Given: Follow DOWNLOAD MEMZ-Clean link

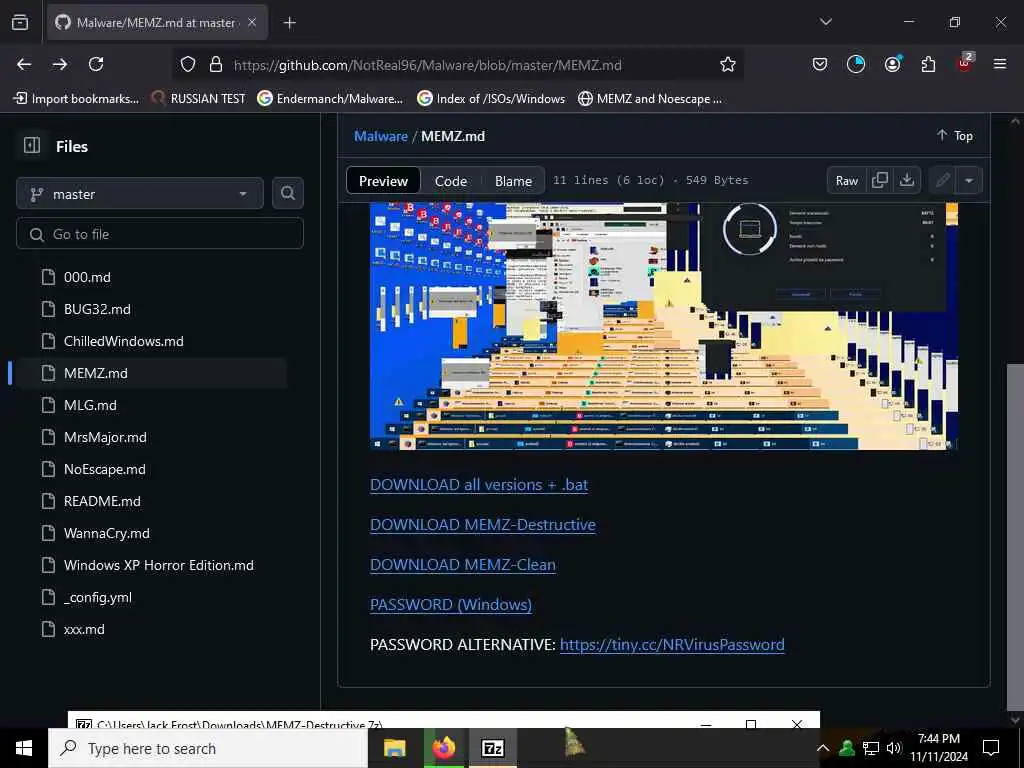Looking at the screenshot, I should point(462,564).
